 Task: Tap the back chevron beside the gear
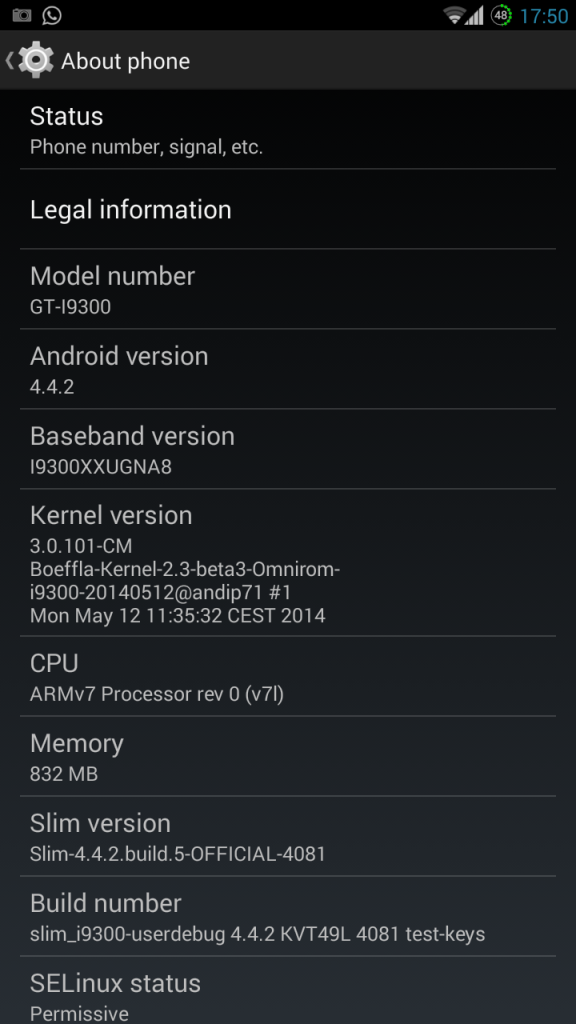pyautogui.click(x=9, y=60)
